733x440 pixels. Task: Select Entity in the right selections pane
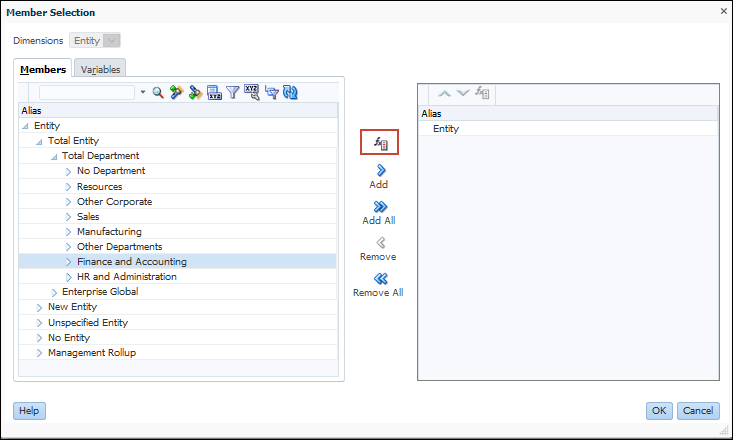pyautogui.click(x=446, y=129)
